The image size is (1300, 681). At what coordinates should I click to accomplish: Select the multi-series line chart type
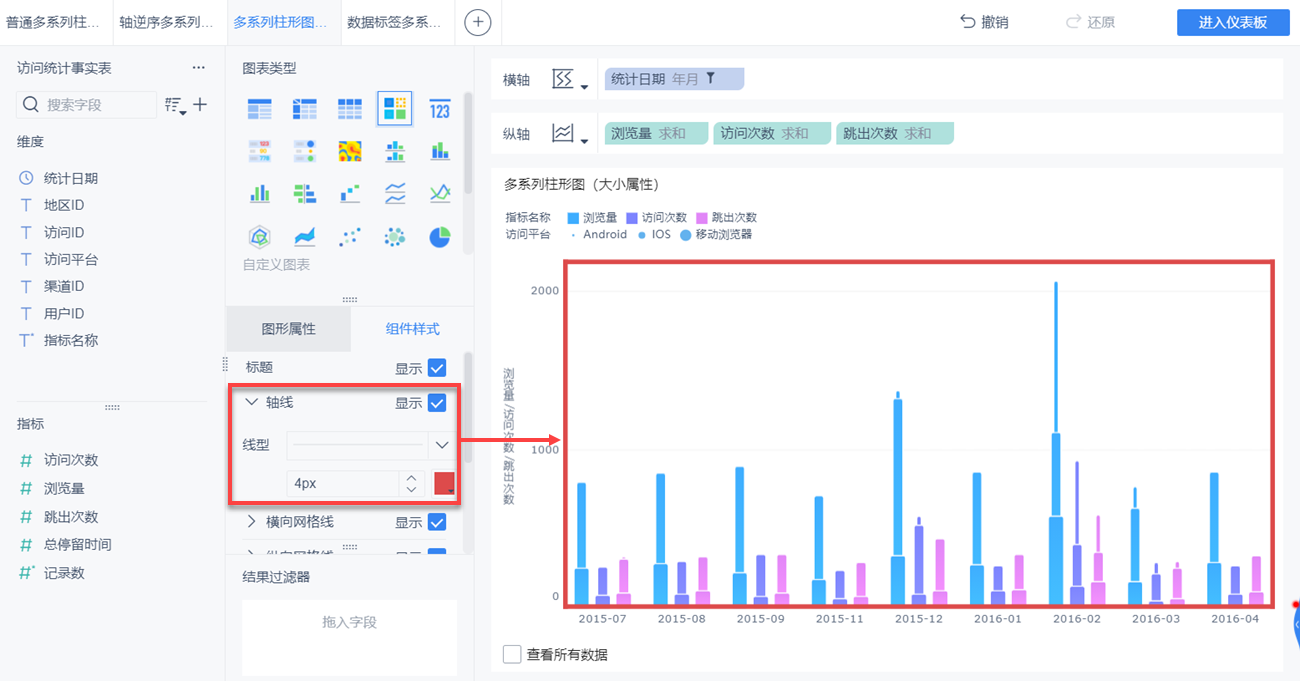tap(440, 193)
